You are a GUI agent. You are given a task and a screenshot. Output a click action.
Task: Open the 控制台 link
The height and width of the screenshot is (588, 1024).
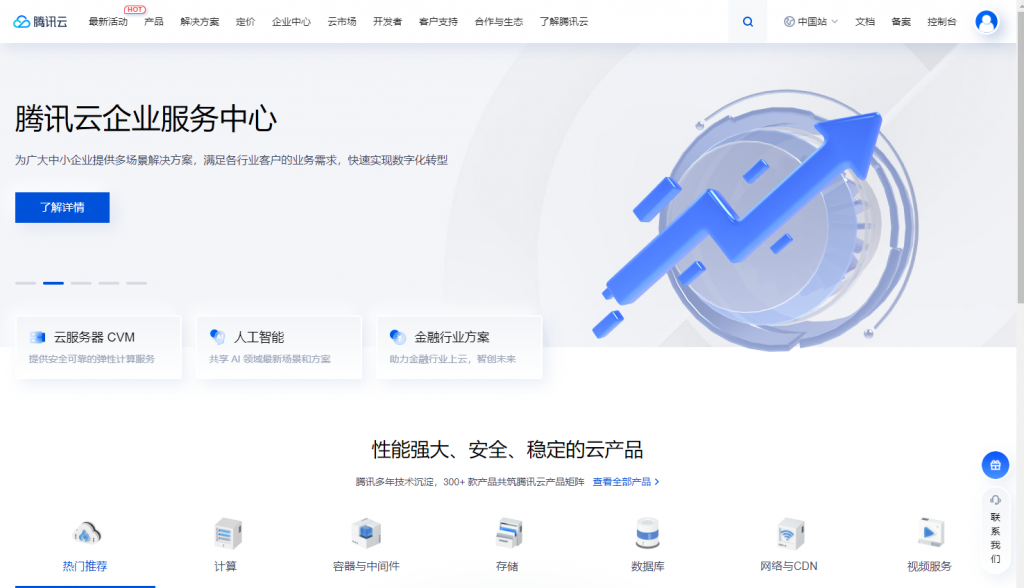(942, 22)
